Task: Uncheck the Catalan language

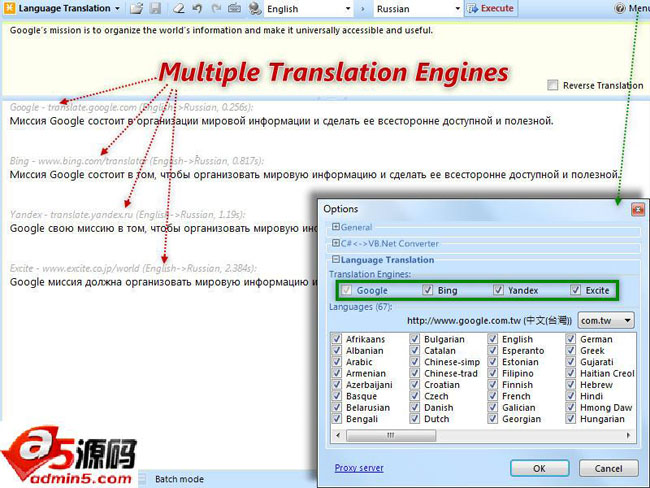Action: click(414, 350)
